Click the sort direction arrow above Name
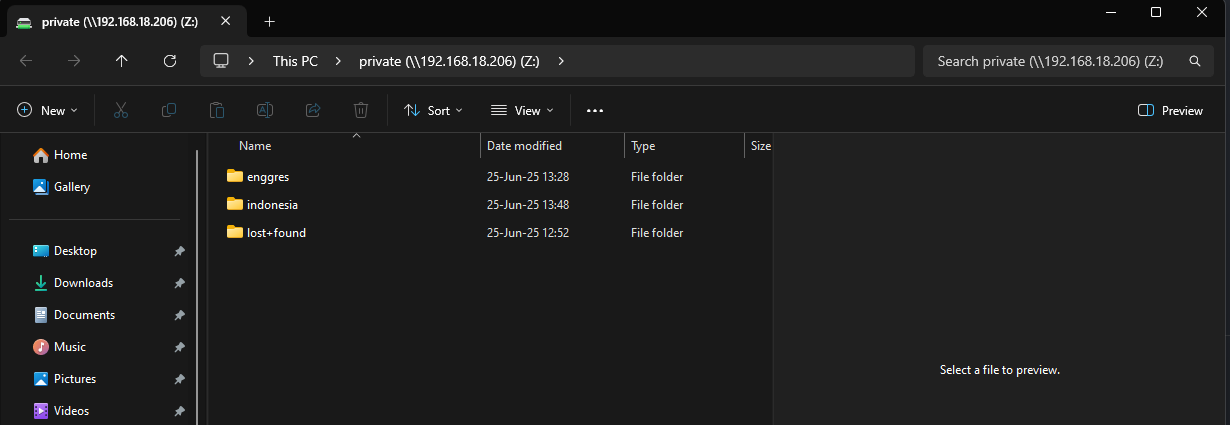 click(356, 135)
